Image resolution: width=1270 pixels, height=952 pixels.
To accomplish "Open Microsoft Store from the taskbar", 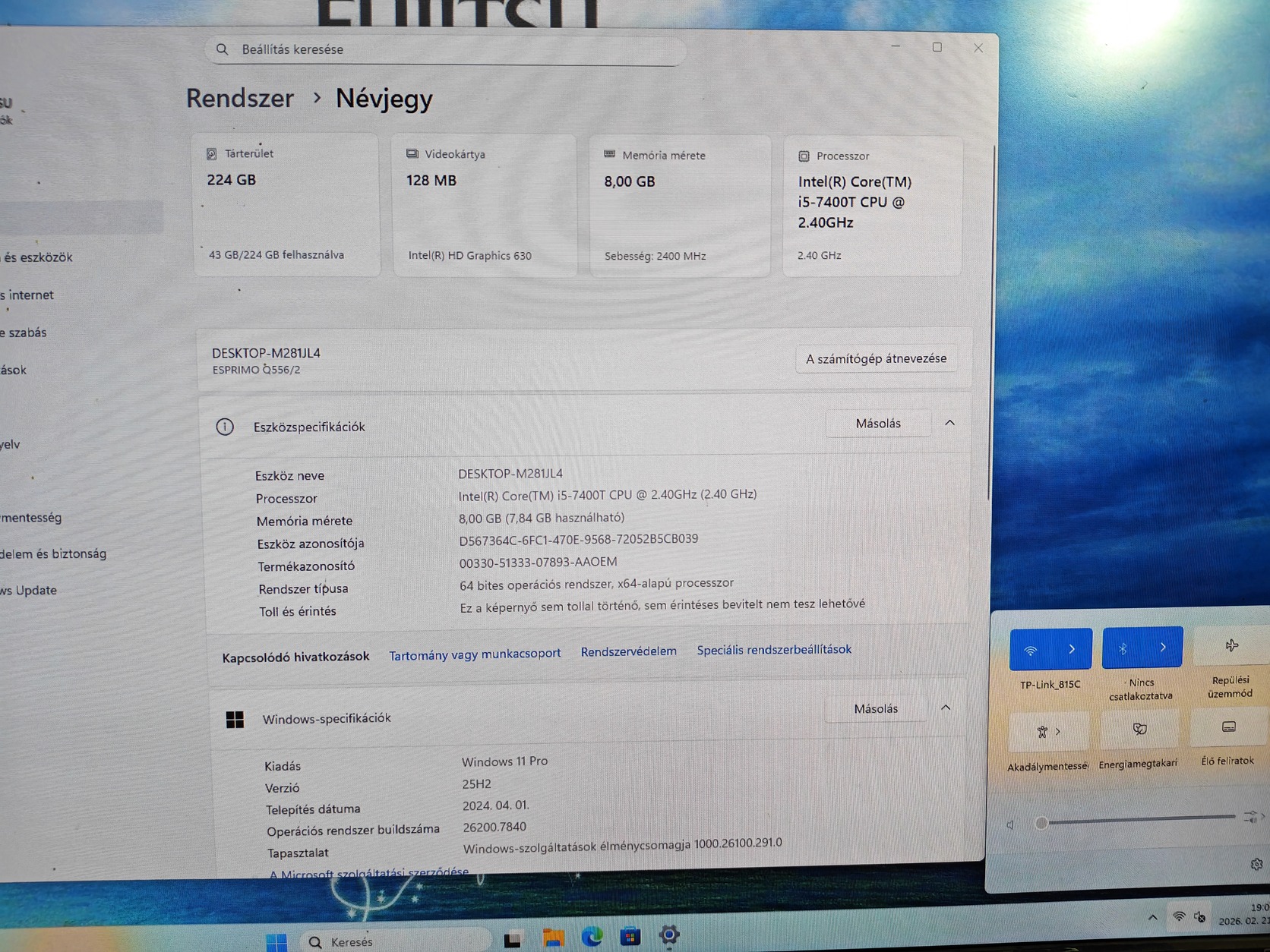I will [x=630, y=937].
